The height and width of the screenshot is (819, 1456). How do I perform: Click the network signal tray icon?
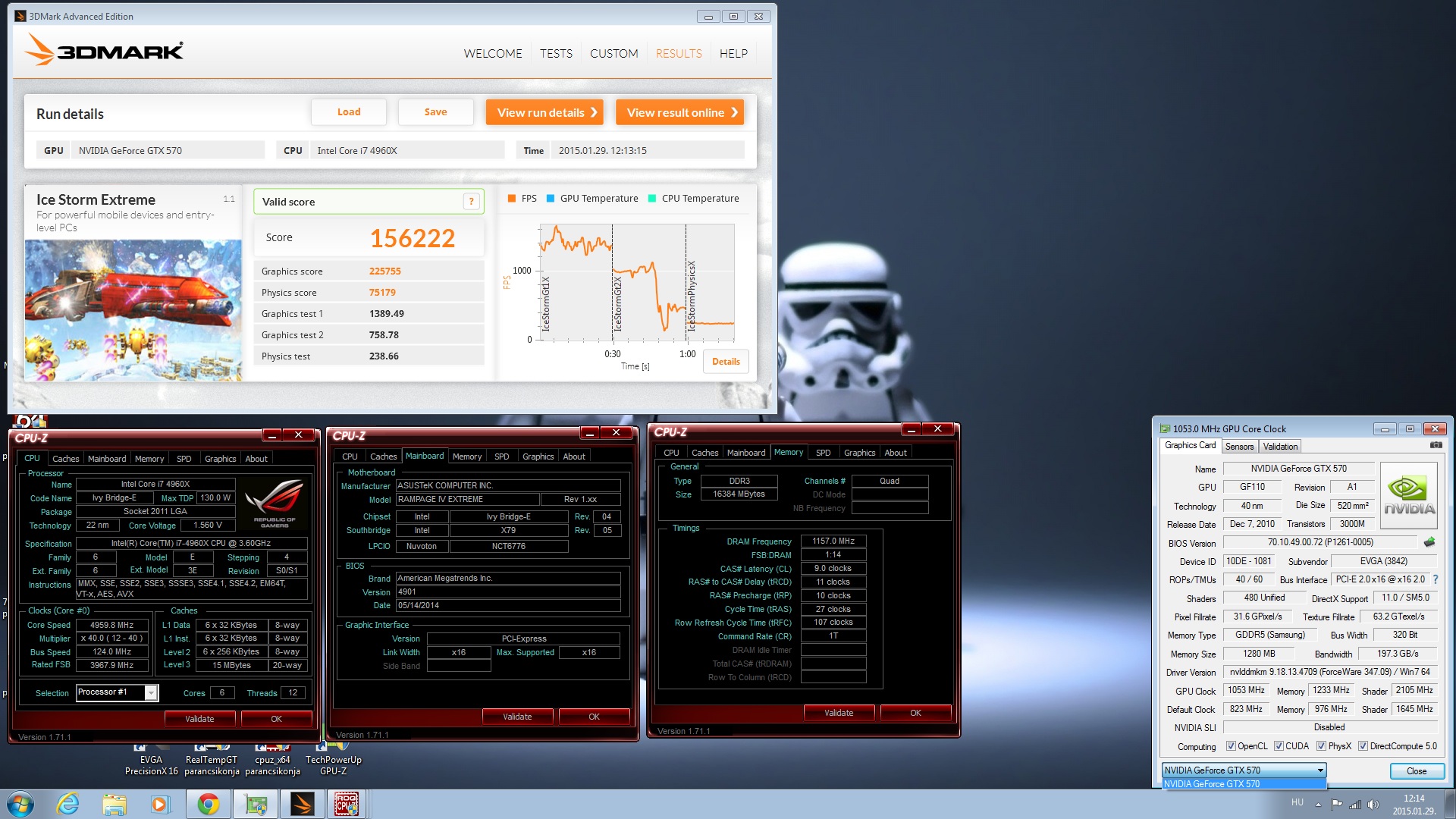(1354, 804)
